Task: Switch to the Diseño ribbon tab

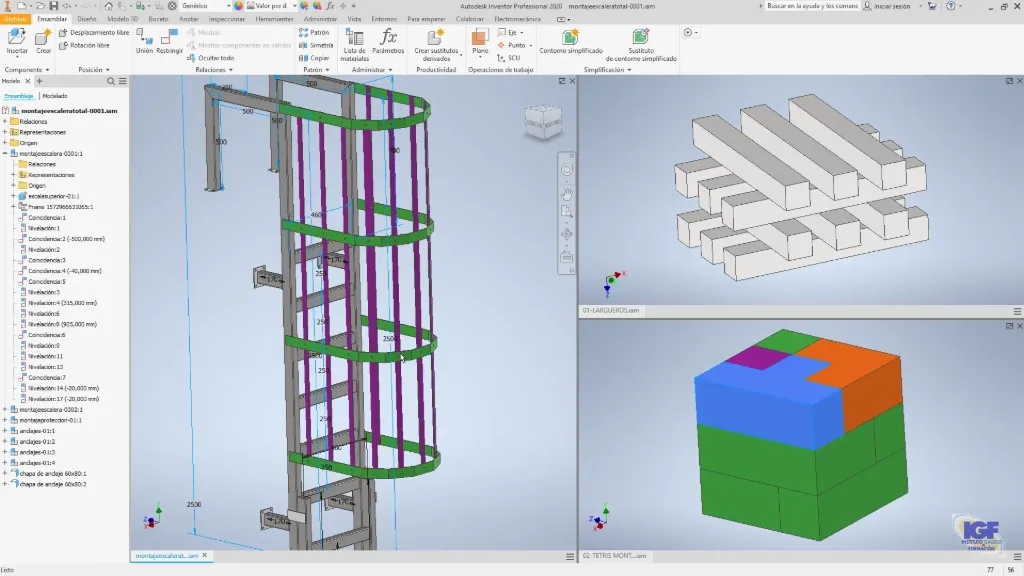Action: (x=86, y=19)
